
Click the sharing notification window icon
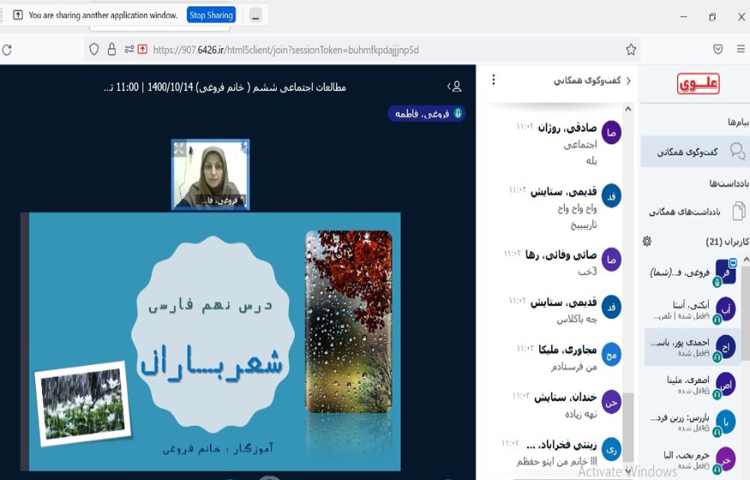[18, 15]
